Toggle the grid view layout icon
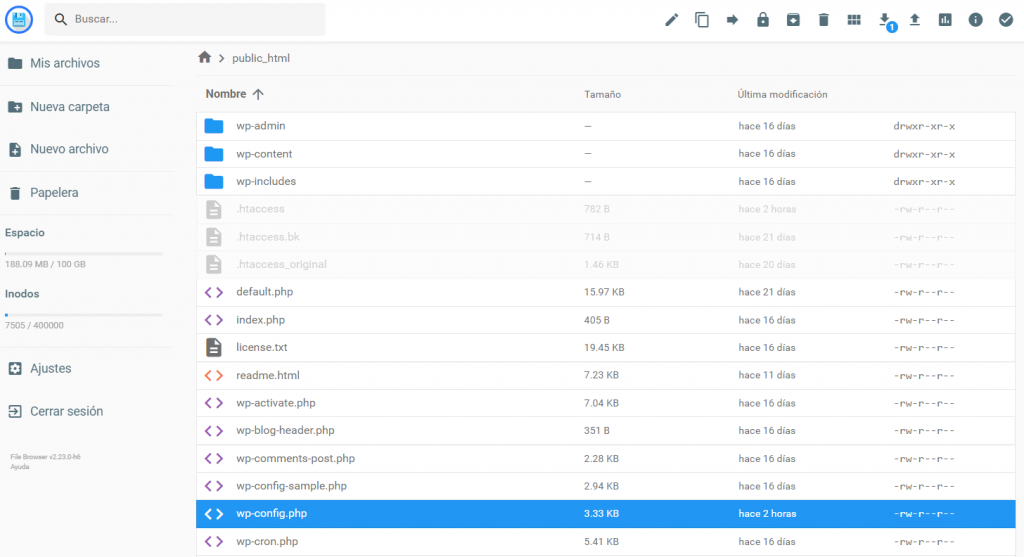The image size is (1024, 557). click(x=854, y=20)
